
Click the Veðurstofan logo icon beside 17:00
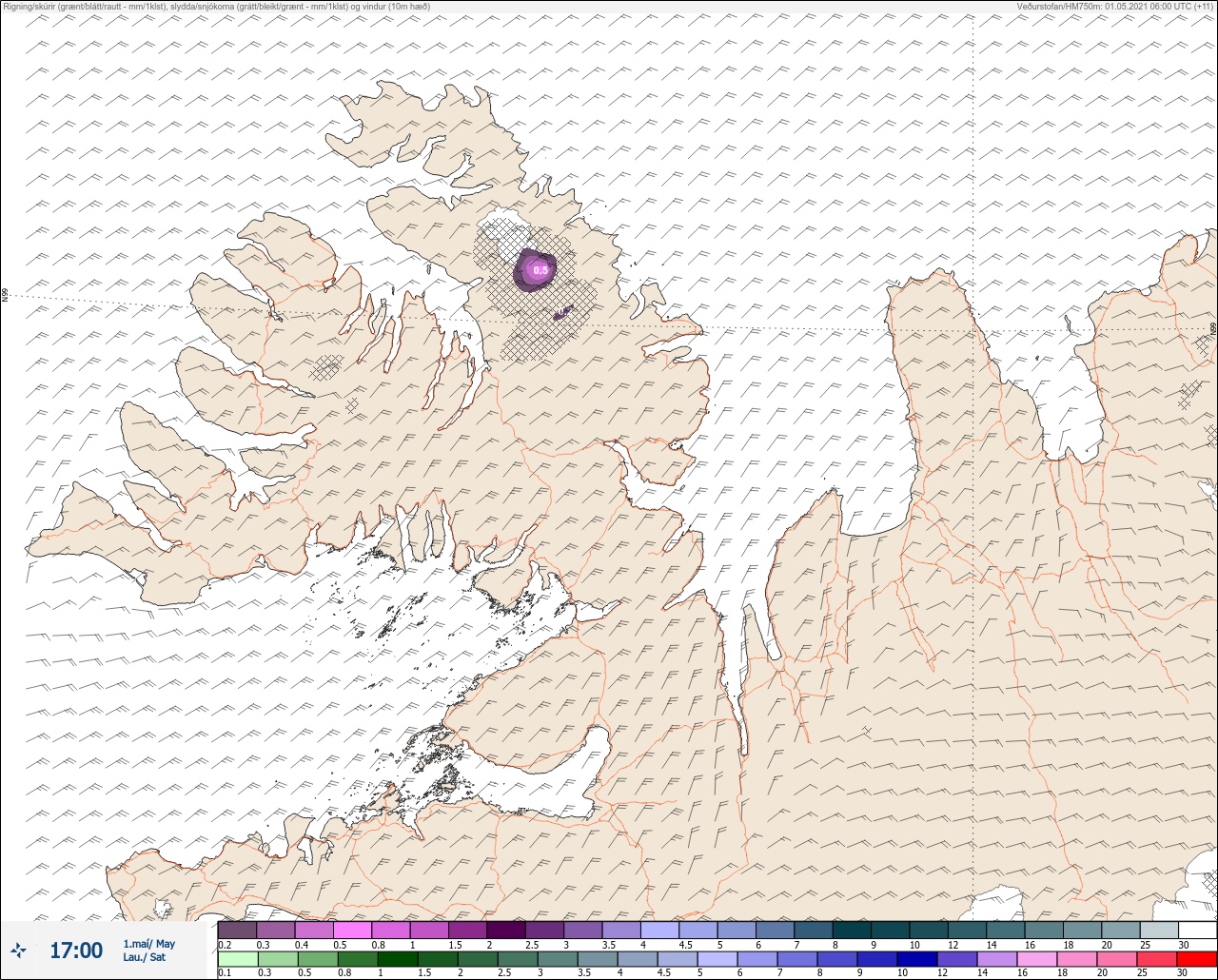pyautogui.click(x=19, y=950)
